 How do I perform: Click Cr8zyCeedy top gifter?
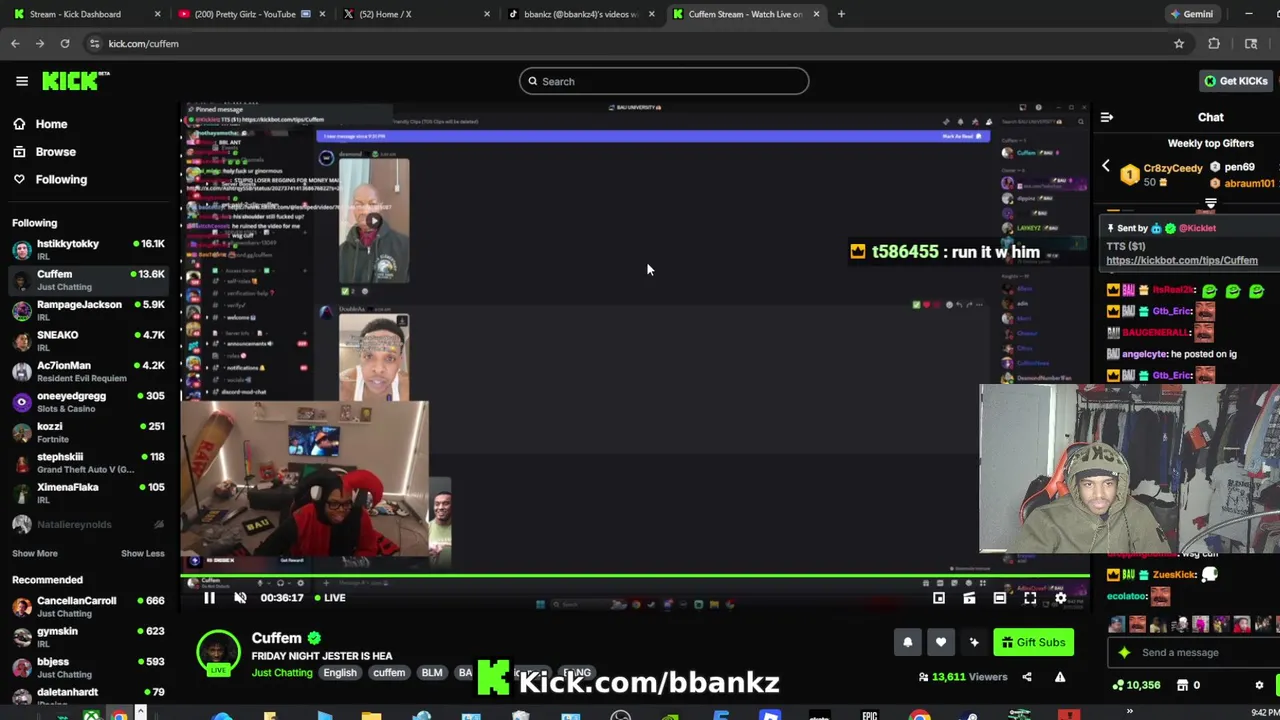[1160, 175]
